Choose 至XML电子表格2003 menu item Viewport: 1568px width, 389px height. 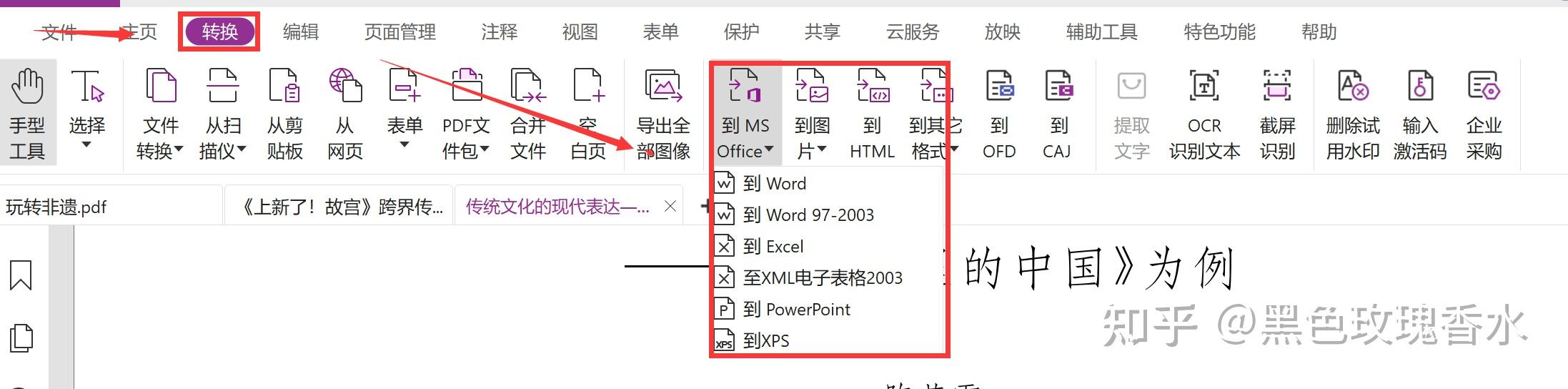click(x=828, y=277)
